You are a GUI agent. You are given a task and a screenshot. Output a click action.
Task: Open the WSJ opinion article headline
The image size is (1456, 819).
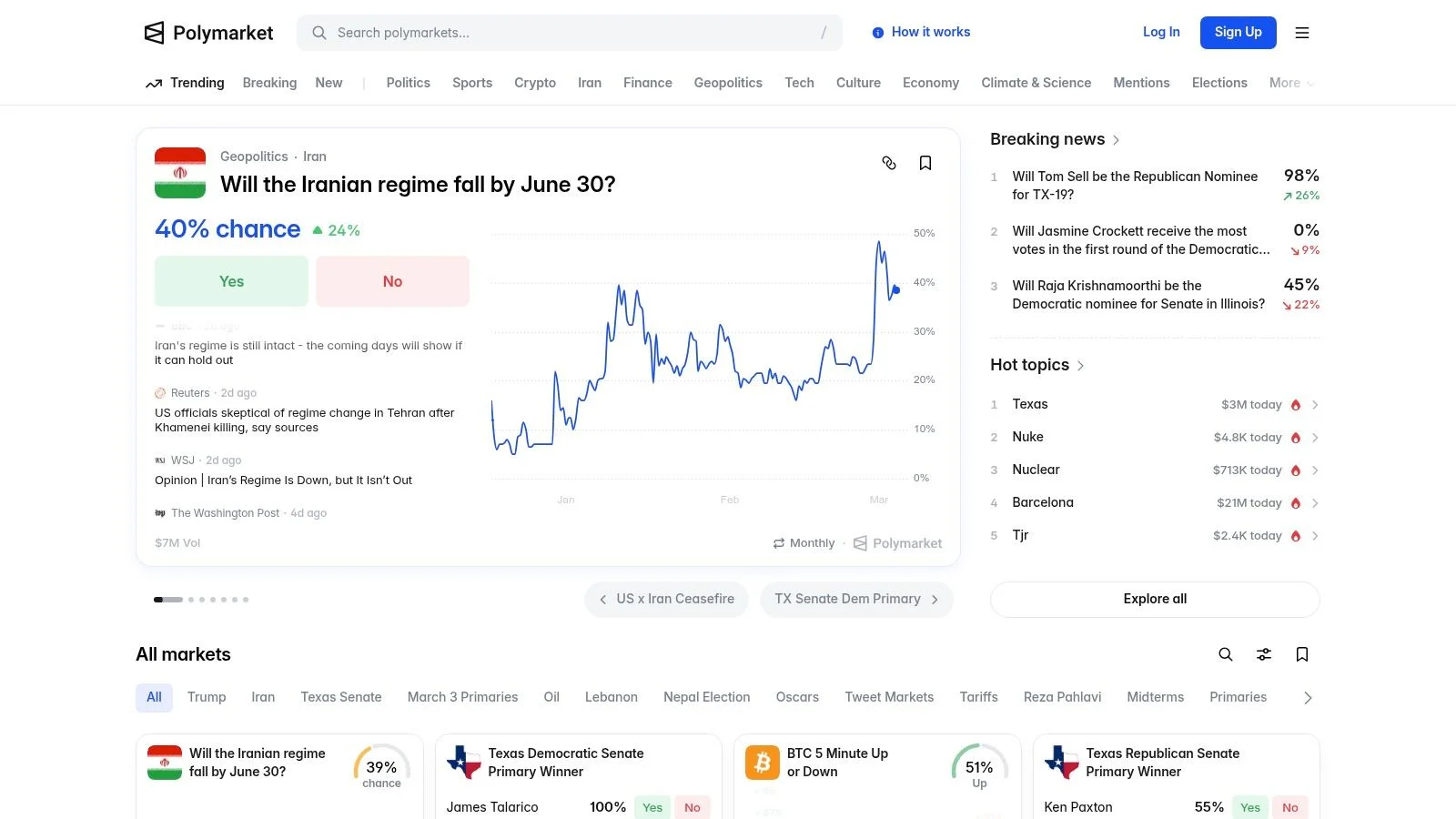283,480
